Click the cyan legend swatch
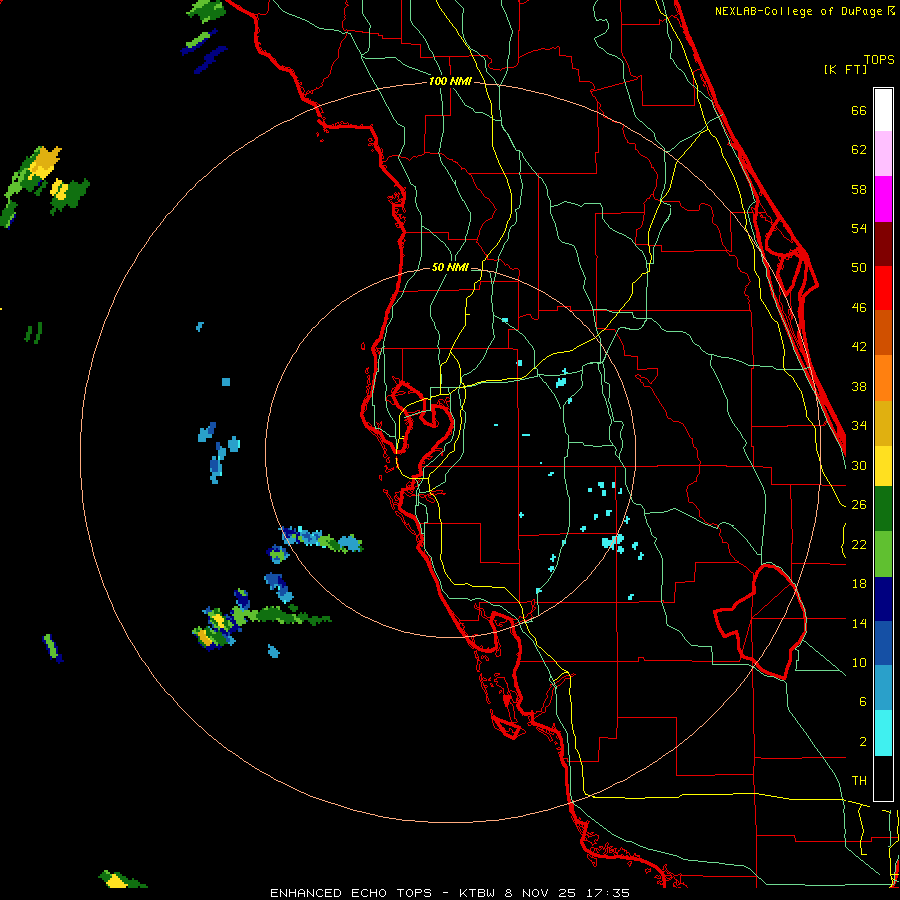 (883, 733)
